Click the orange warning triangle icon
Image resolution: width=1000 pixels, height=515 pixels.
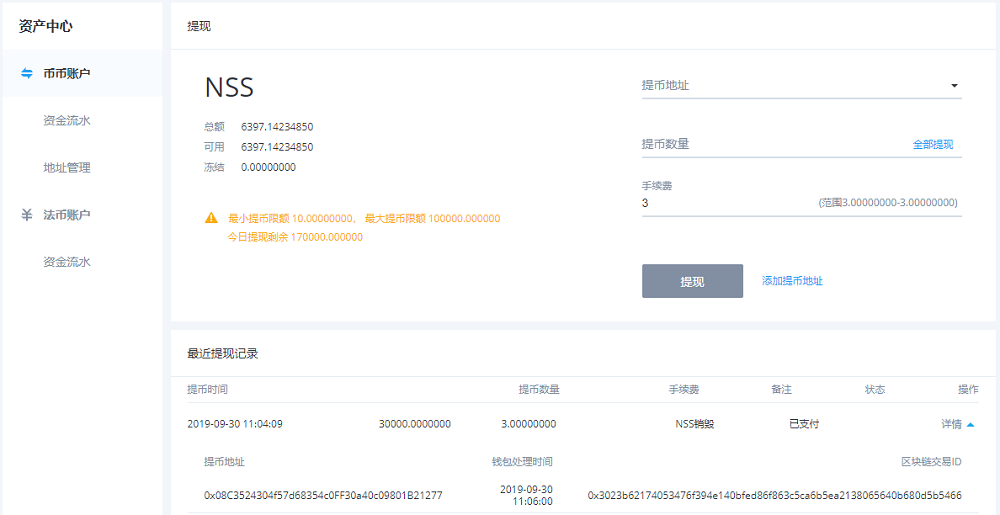coord(211,218)
